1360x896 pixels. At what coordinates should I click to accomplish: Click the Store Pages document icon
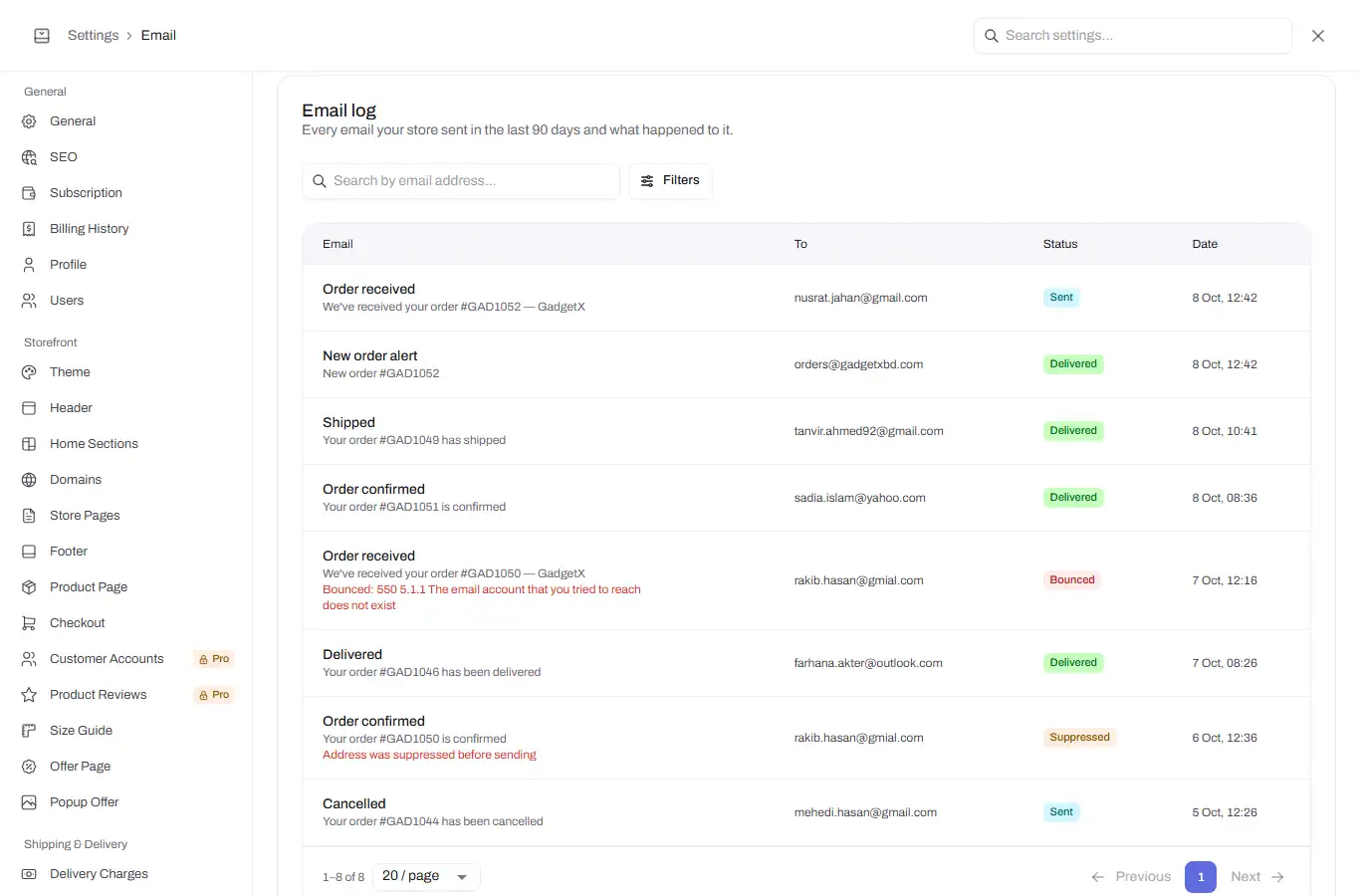coord(29,516)
